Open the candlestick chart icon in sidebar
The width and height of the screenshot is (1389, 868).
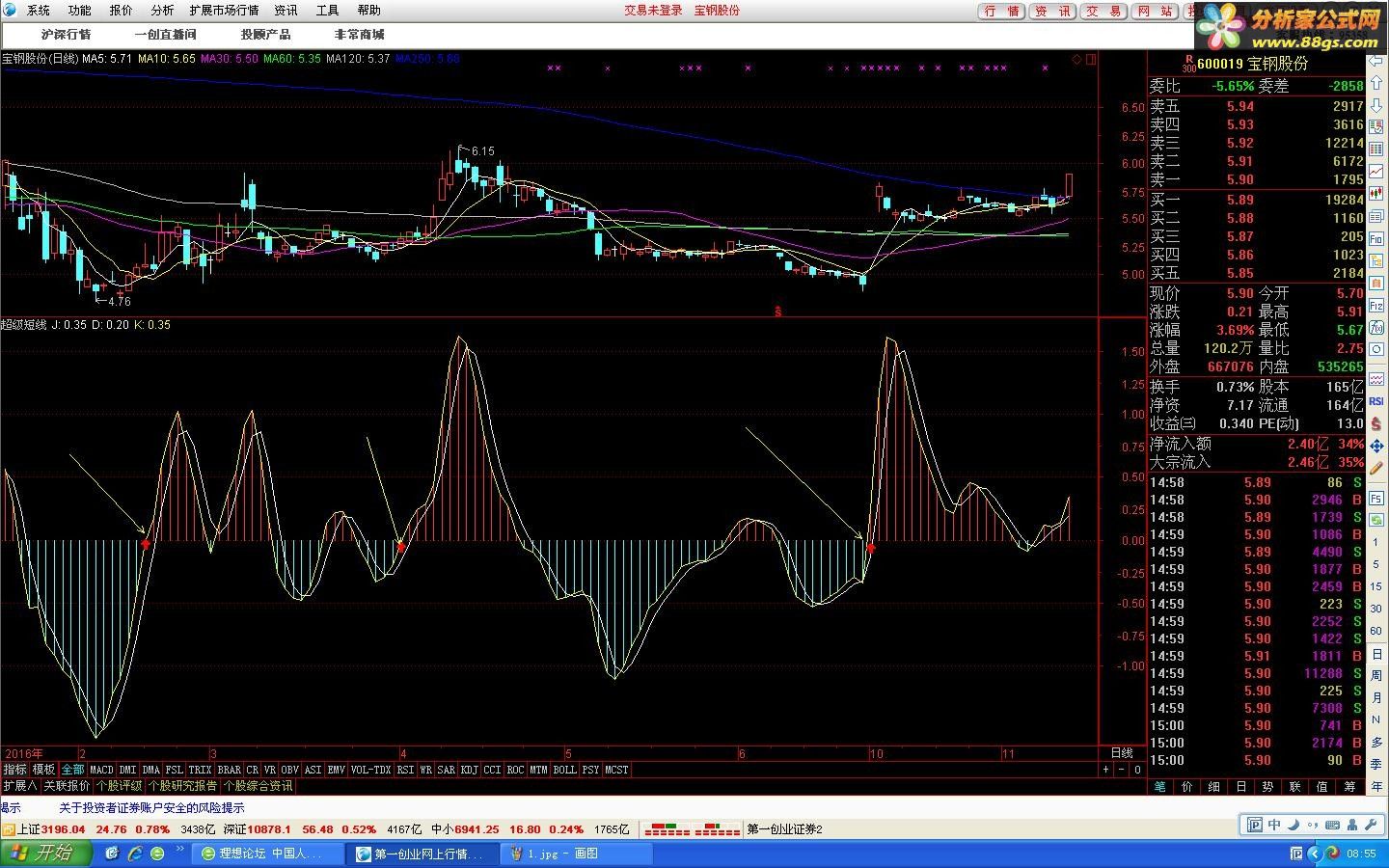coord(1376,193)
